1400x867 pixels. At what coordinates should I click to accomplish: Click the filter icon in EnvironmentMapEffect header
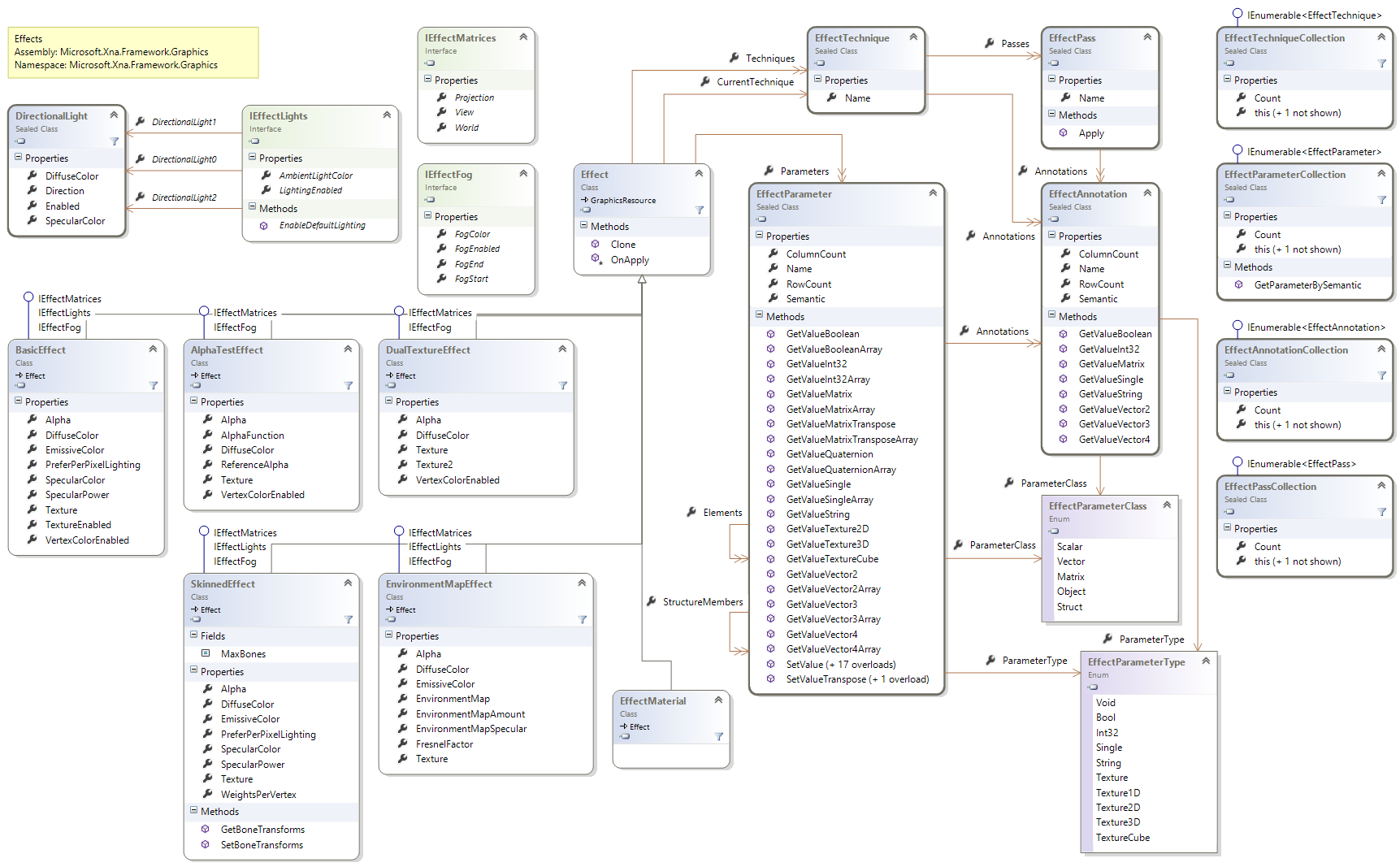point(583,619)
